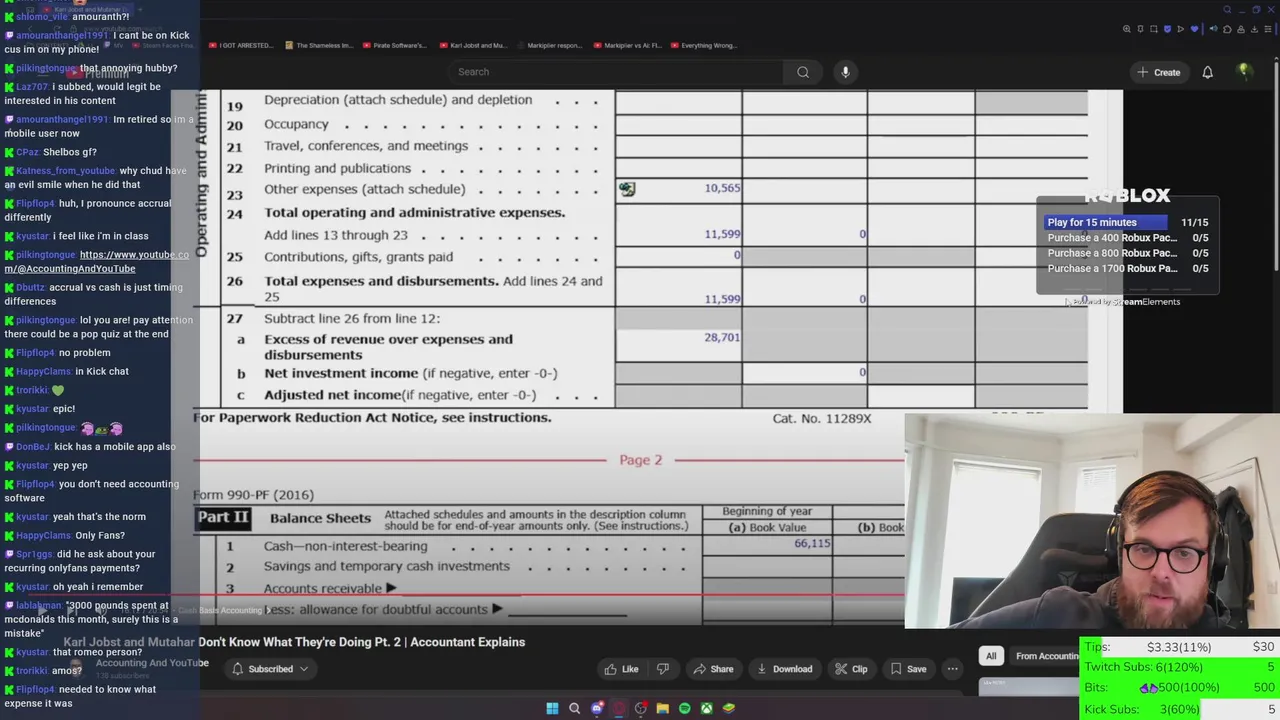1280x720 pixels.
Task: Save video to playlist
Action: [x=908, y=669]
